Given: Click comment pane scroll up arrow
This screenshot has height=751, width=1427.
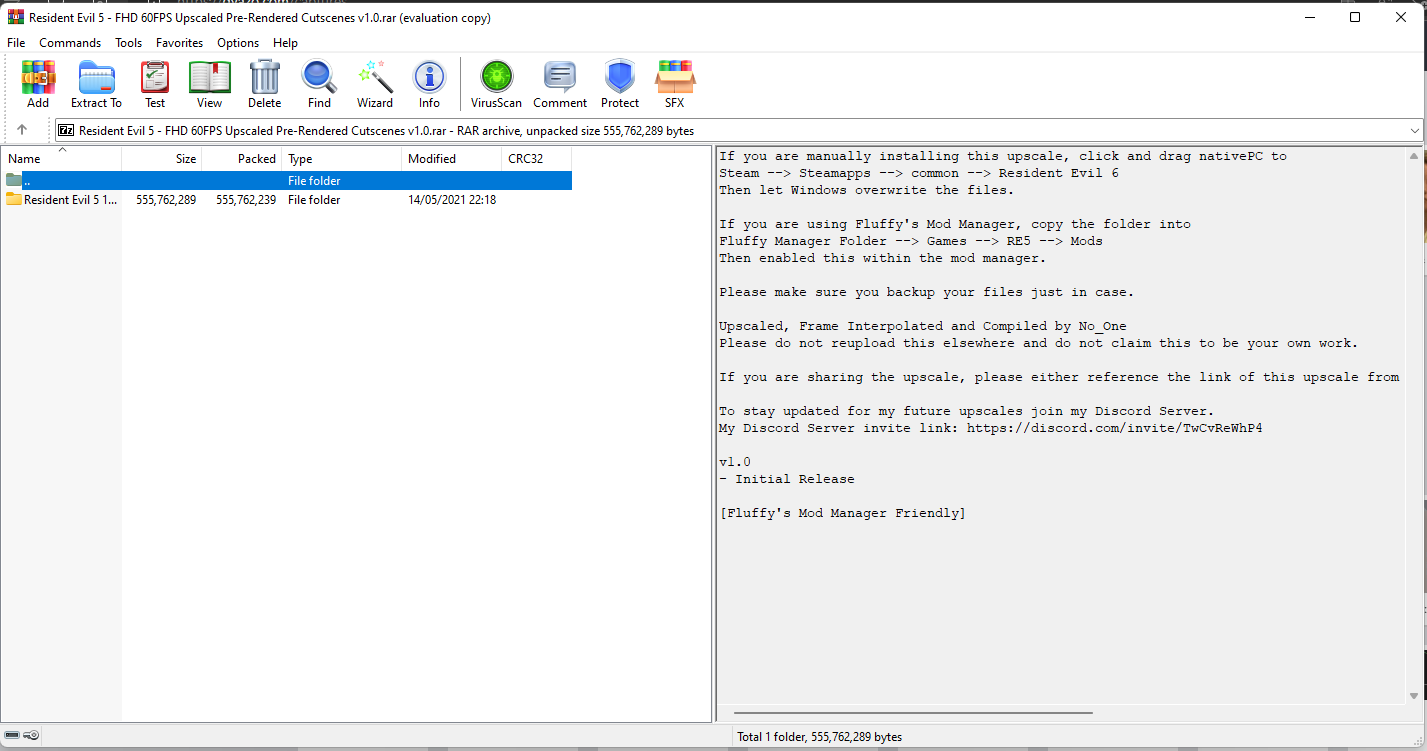Looking at the screenshot, I should tap(1414, 156).
